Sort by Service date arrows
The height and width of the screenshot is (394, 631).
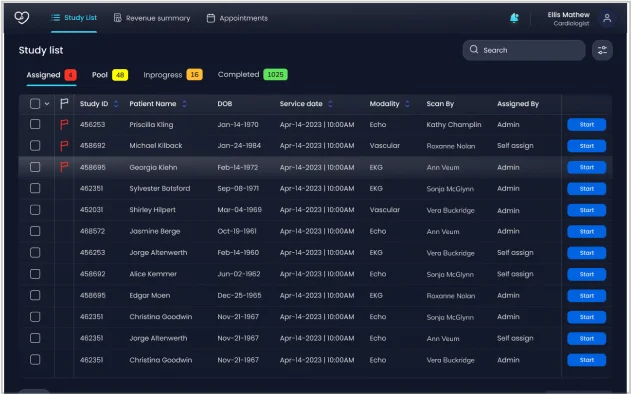[330, 104]
